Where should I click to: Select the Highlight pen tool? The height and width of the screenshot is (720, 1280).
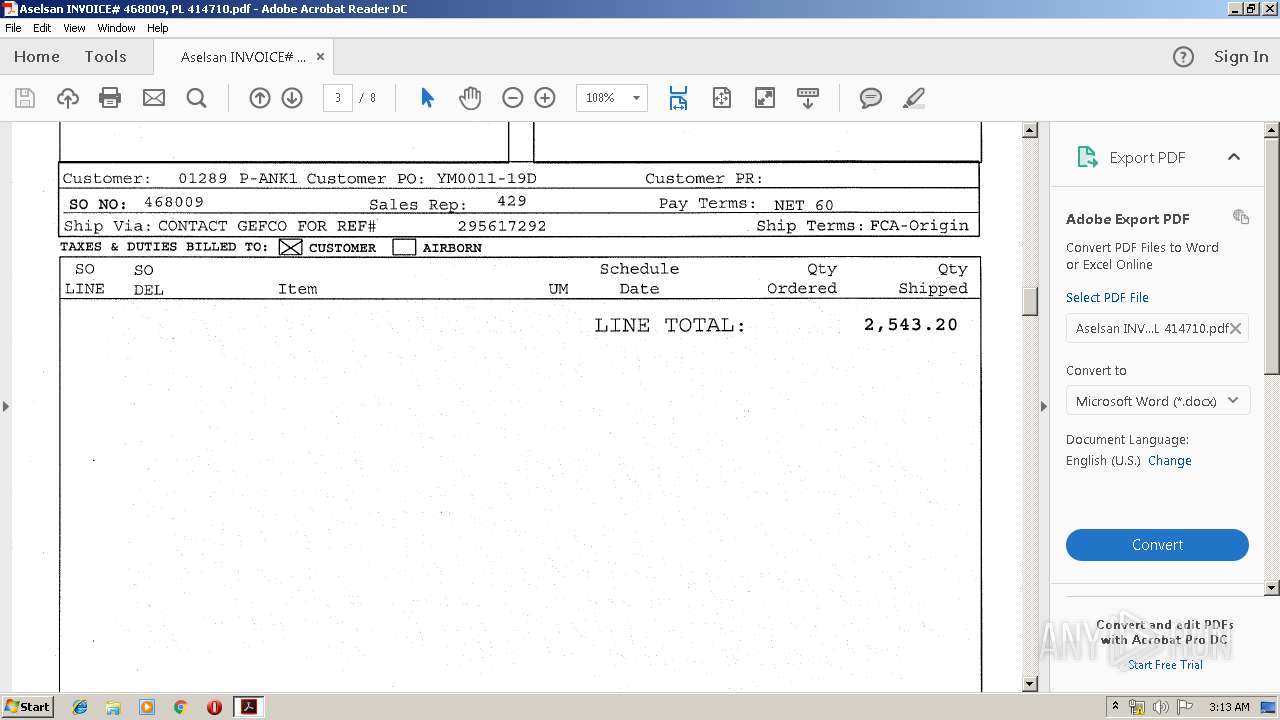[x=913, y=98]
